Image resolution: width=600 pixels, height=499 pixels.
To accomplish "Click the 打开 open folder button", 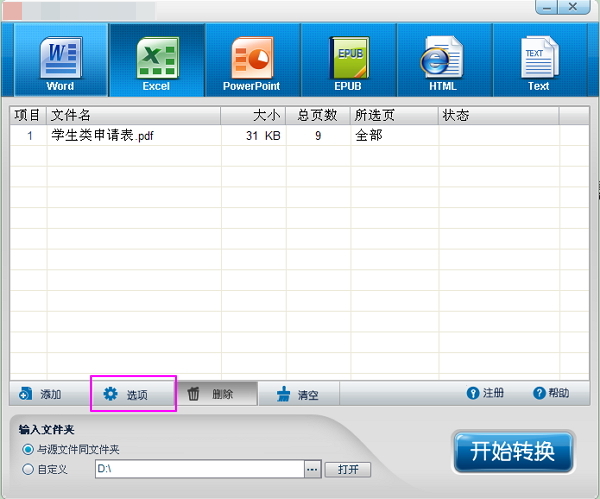I will pos(348,470).
